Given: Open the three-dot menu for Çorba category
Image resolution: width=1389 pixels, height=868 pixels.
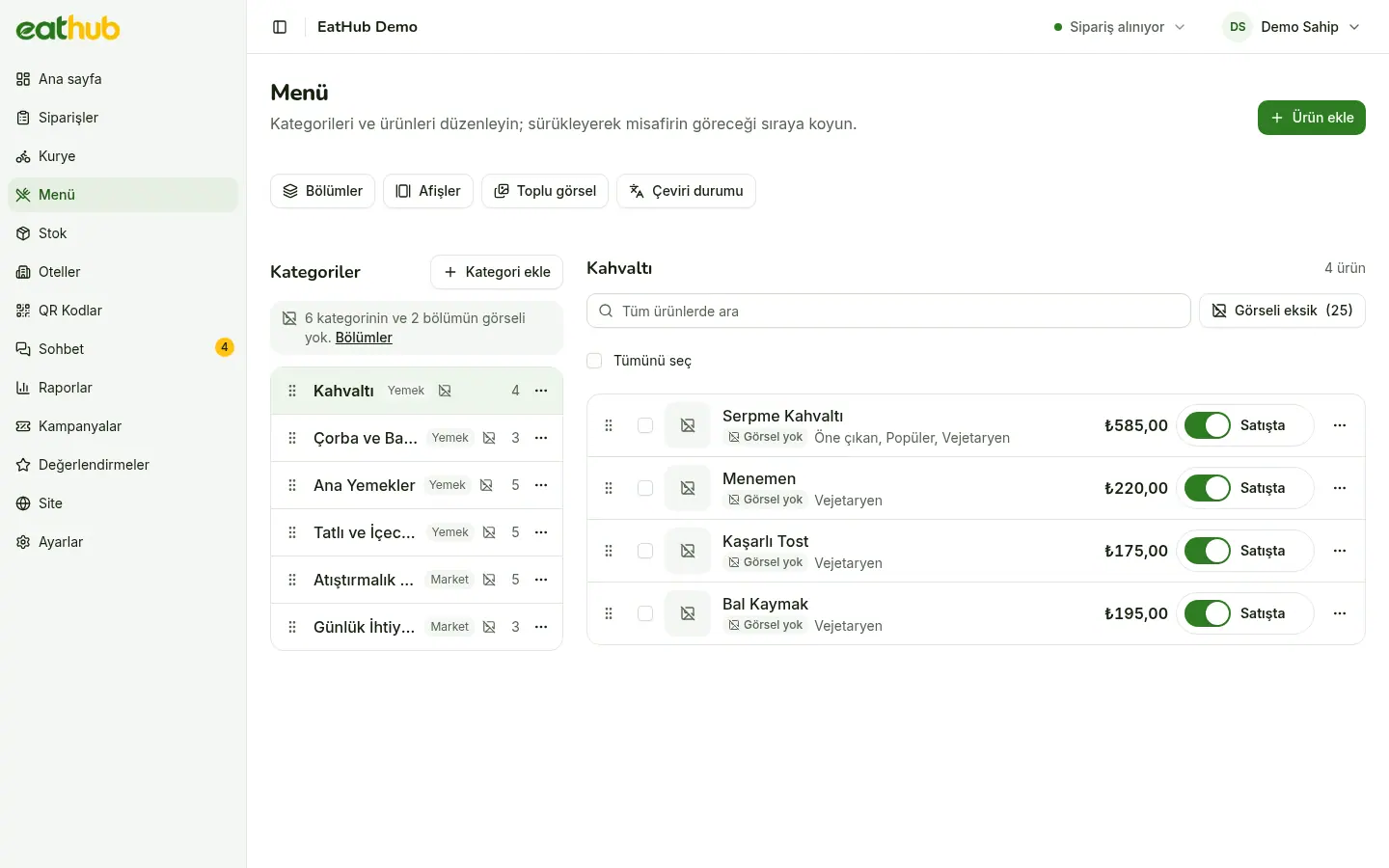Looking at the screenshot, I should click(541, 438).
